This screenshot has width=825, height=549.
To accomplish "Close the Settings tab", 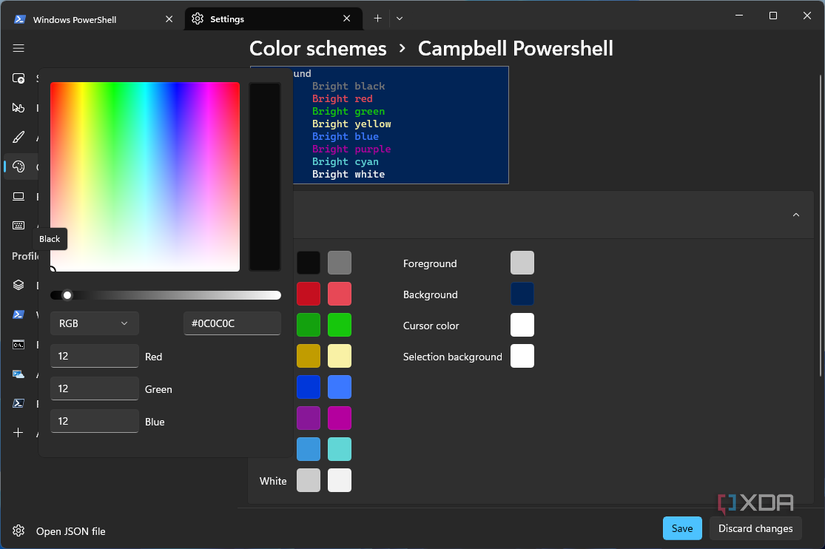I will tap(347, 18).
